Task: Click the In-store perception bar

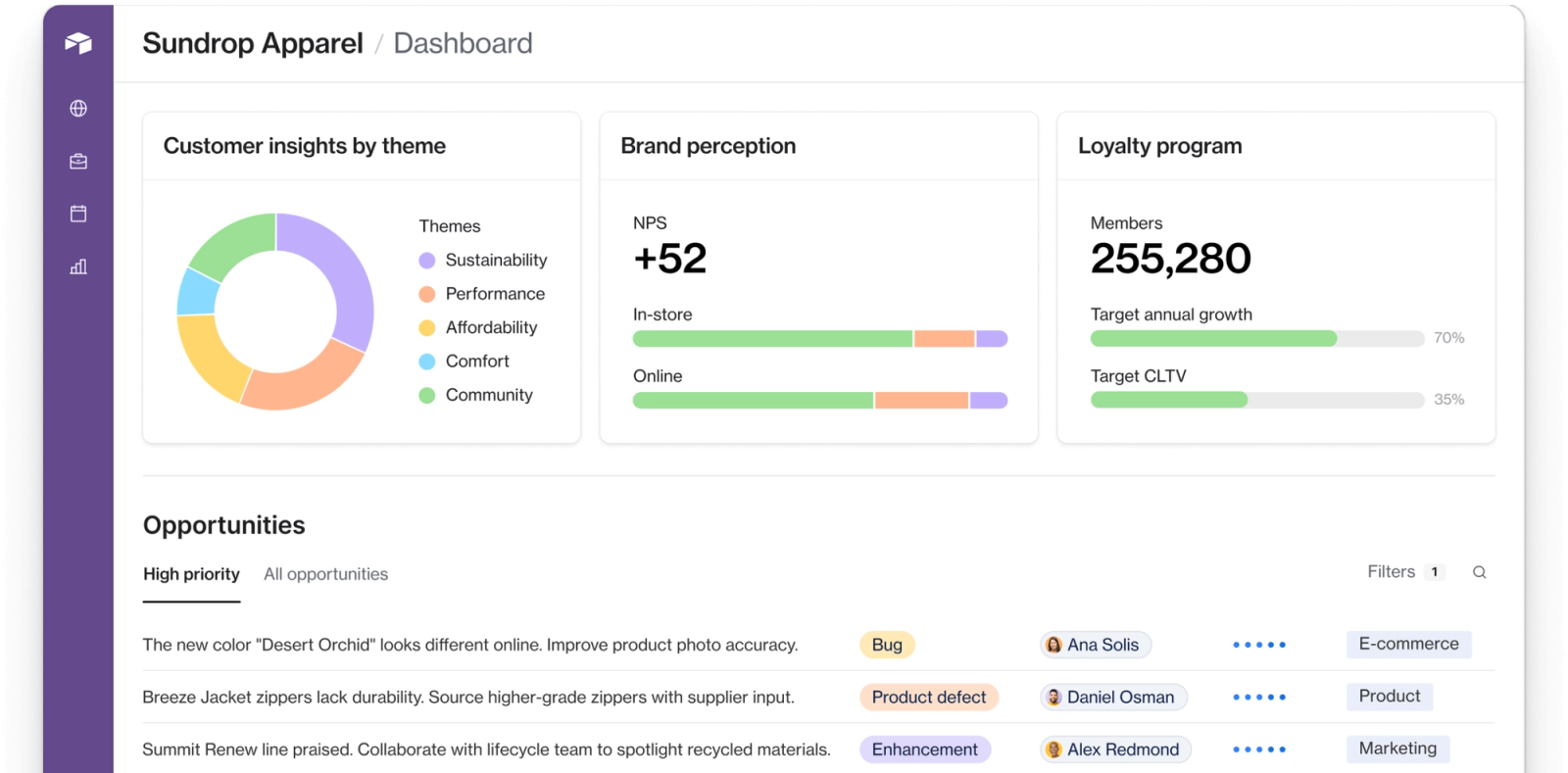Action: (820, 339)
